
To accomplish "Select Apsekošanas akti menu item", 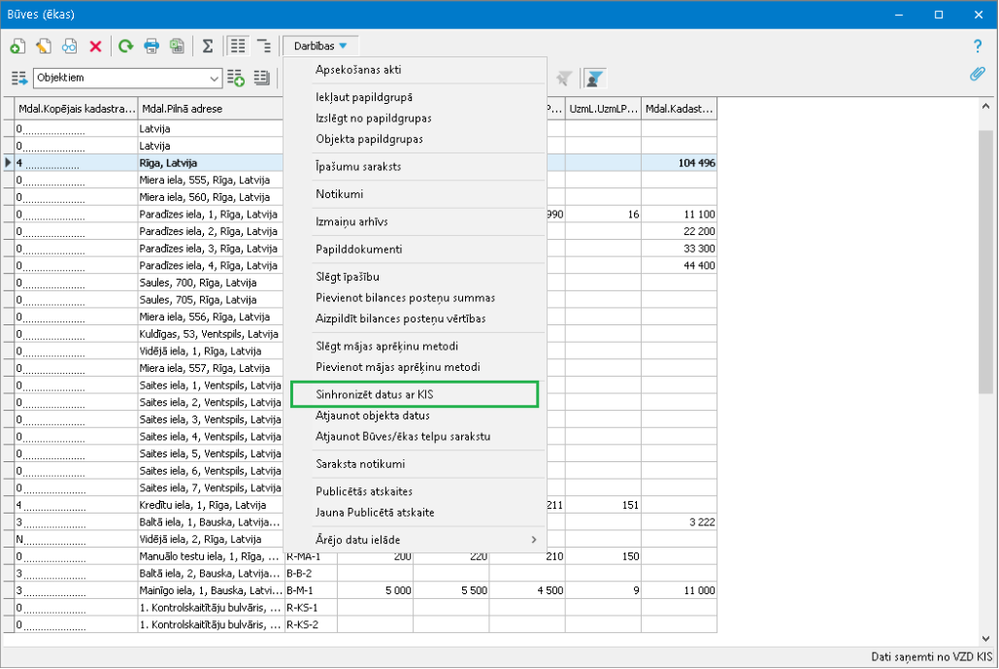I will pos(415,69).
